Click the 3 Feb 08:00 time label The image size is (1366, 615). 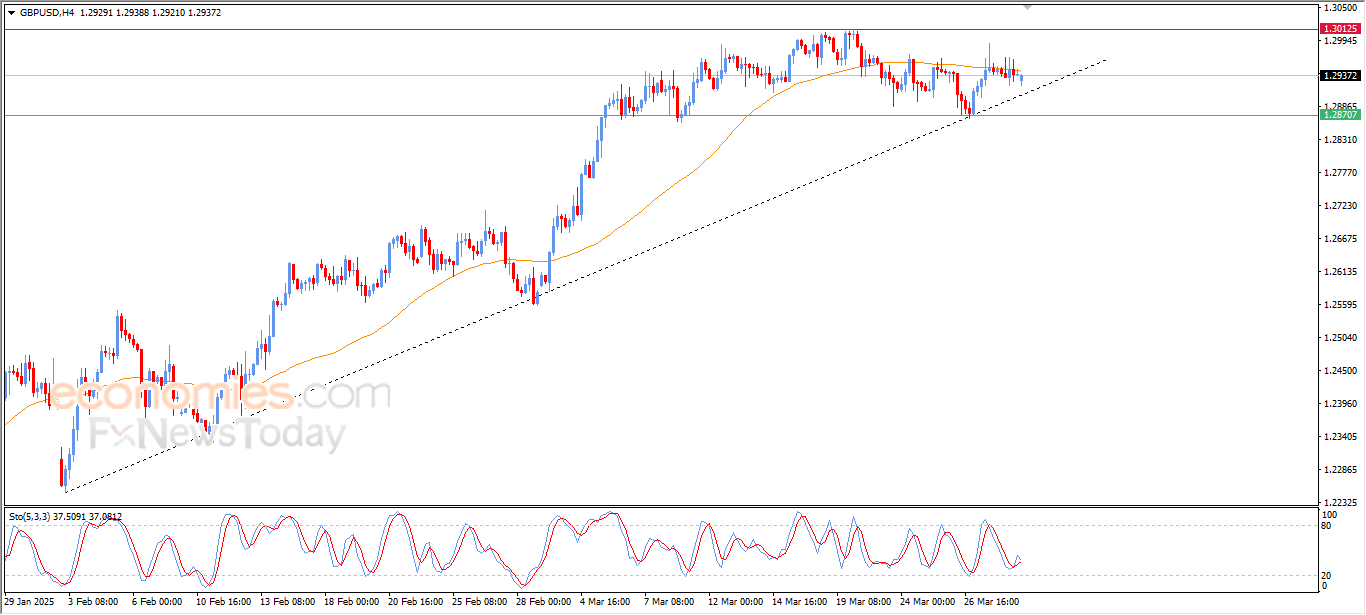click(93, 602)
